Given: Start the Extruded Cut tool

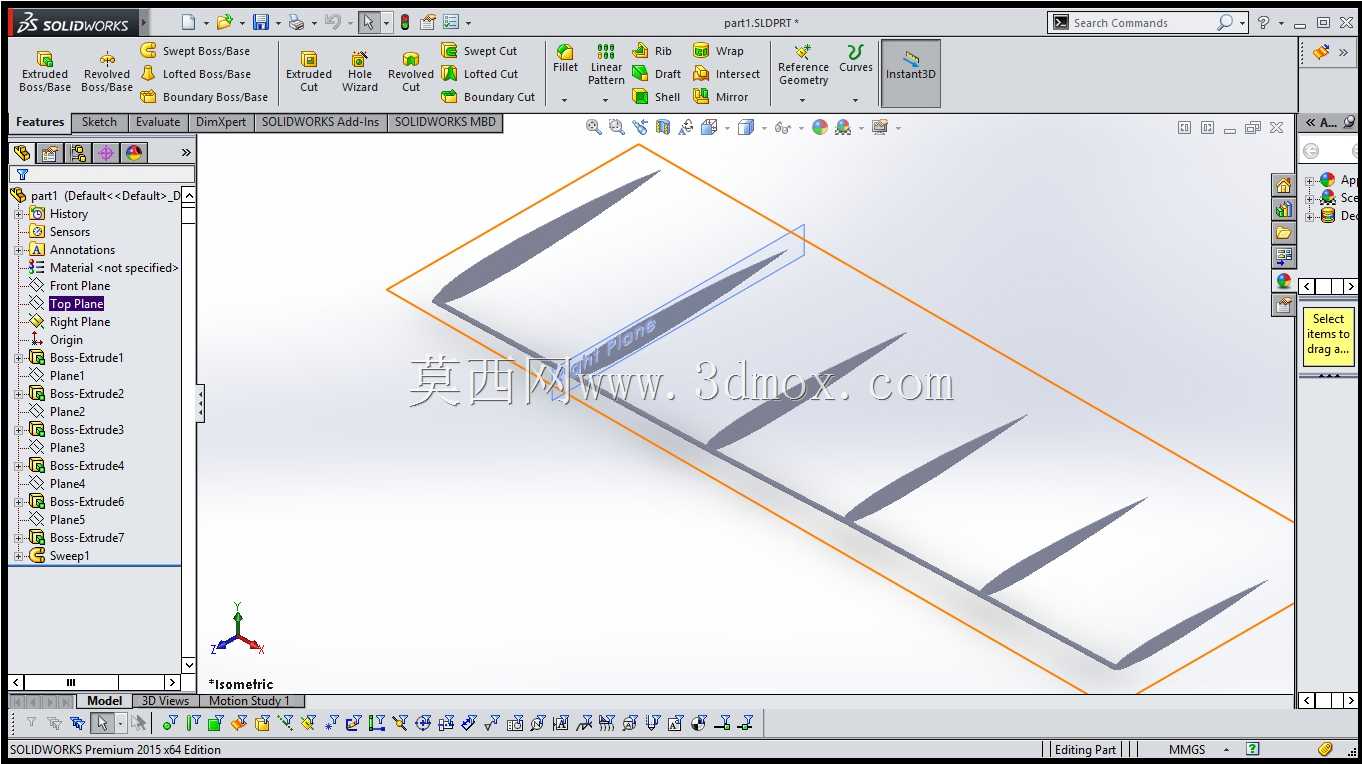Looking at the screenshot, I should [309, 72].
